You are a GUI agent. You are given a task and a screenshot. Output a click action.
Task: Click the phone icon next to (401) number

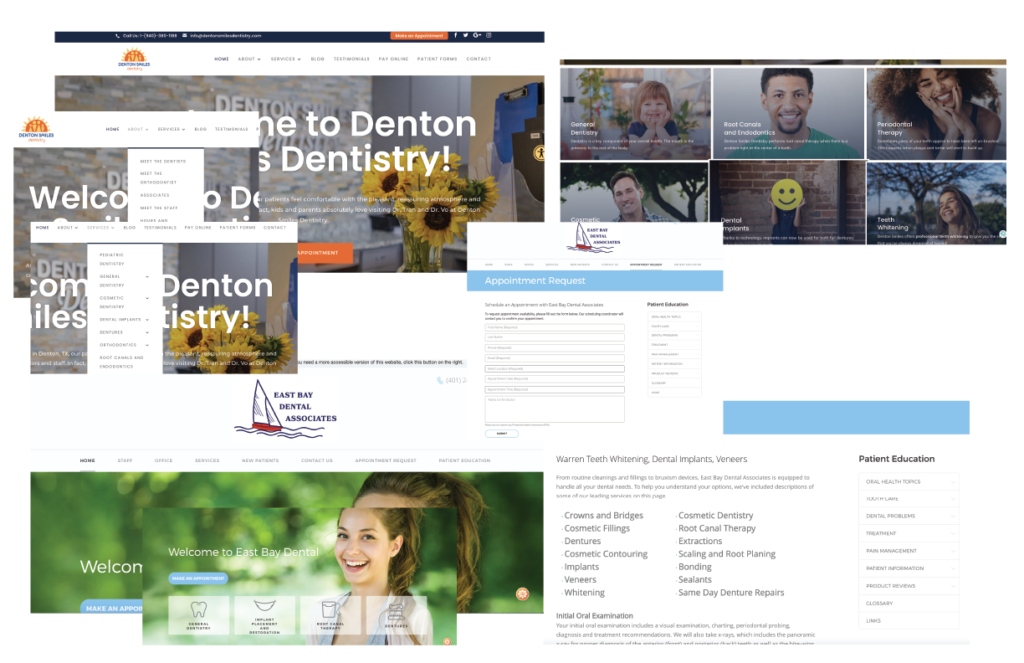440,380
